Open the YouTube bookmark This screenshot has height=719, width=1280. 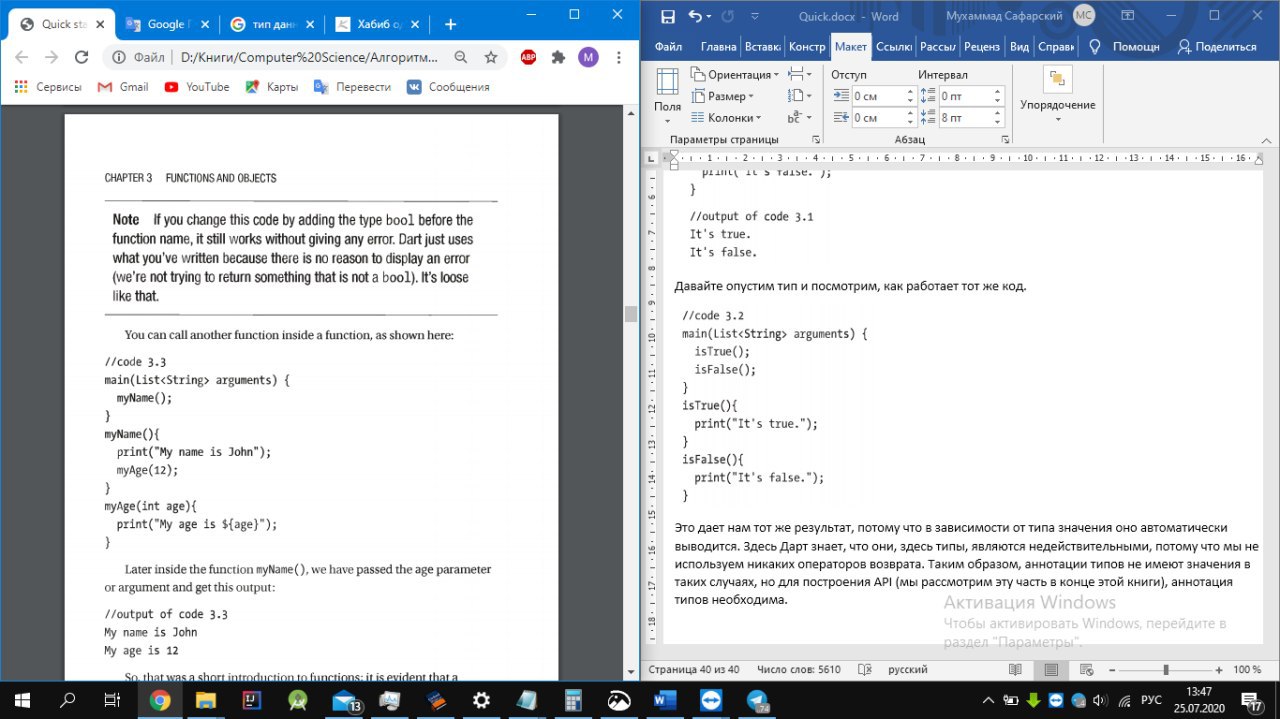point(197,87)
